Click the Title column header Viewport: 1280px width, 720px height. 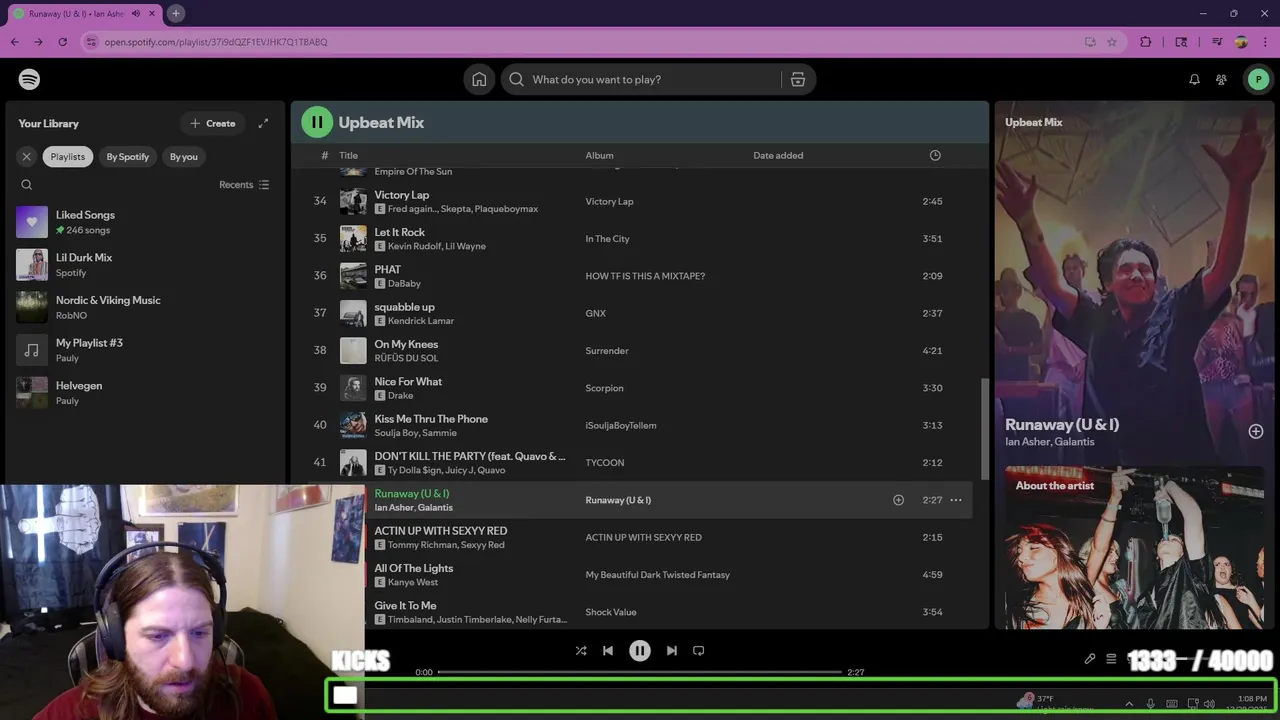point(348,155)
